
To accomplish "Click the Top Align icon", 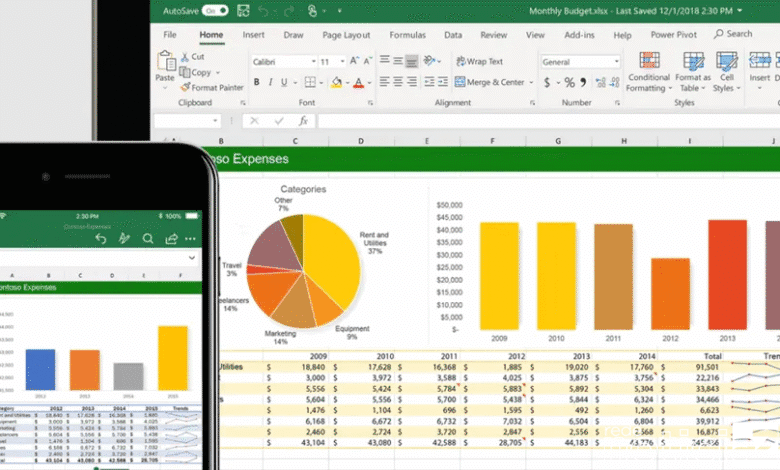I will (x=385, y=61).
